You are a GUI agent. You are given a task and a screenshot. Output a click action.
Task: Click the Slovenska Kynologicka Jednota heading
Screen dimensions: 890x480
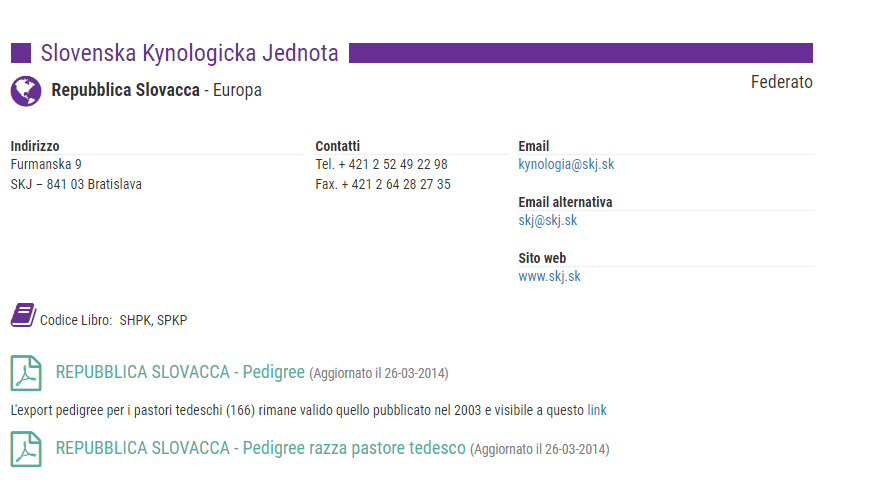(x=190, y=53)
